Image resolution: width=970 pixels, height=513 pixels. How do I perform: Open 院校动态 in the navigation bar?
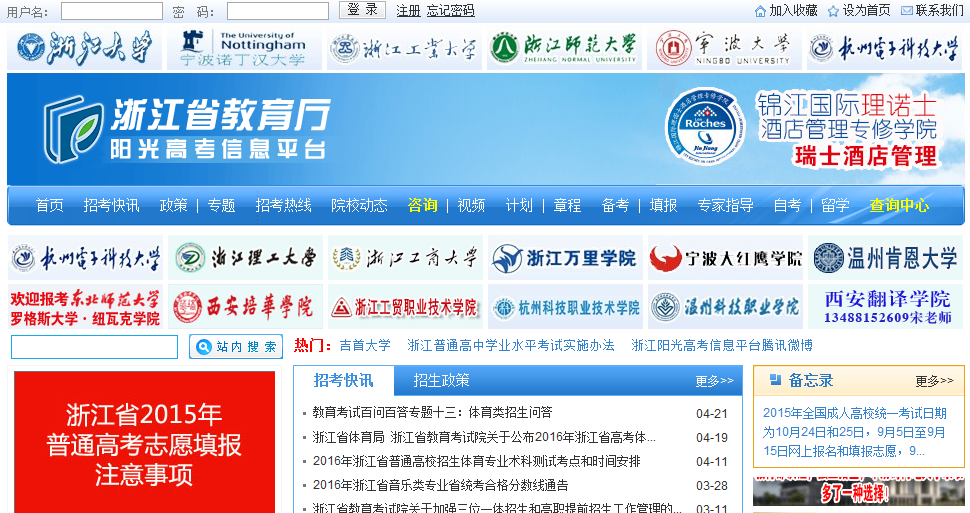tap(359, 205)
